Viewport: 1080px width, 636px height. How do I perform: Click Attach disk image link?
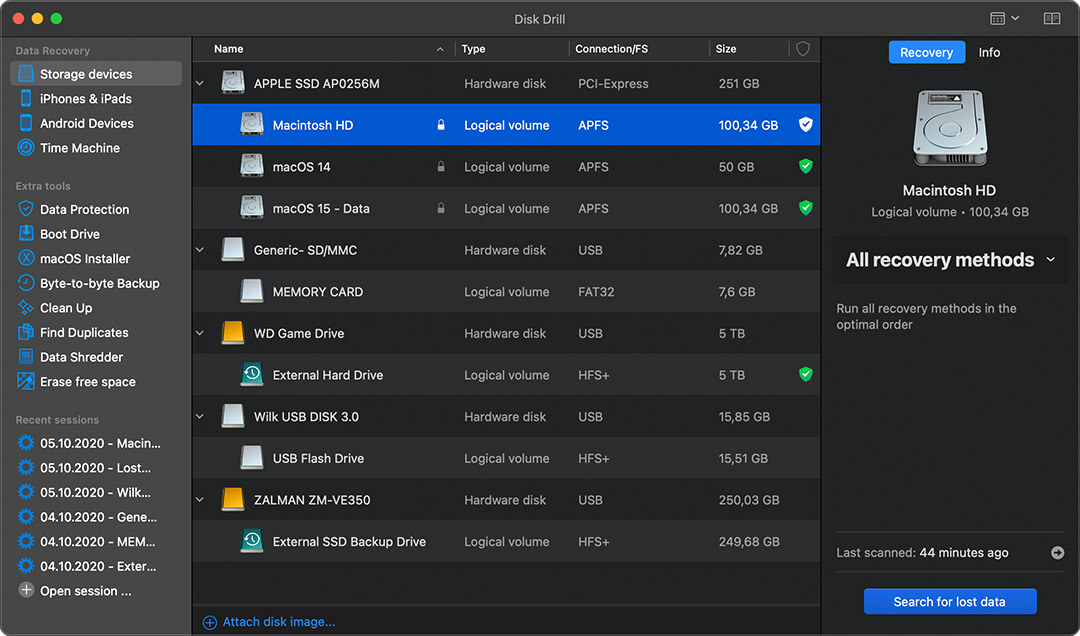[269, 622]
